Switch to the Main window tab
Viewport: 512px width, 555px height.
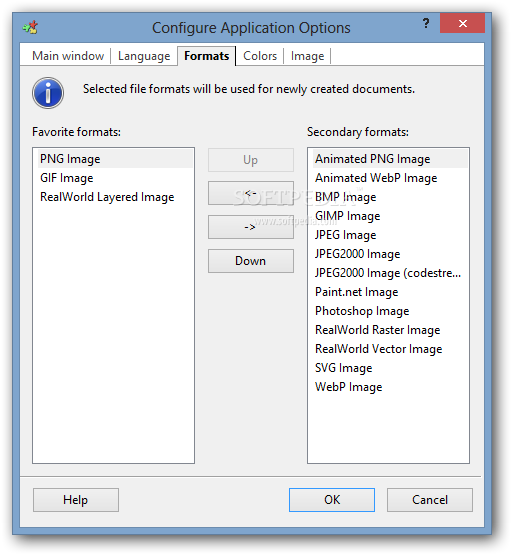[x=68, y=56]
